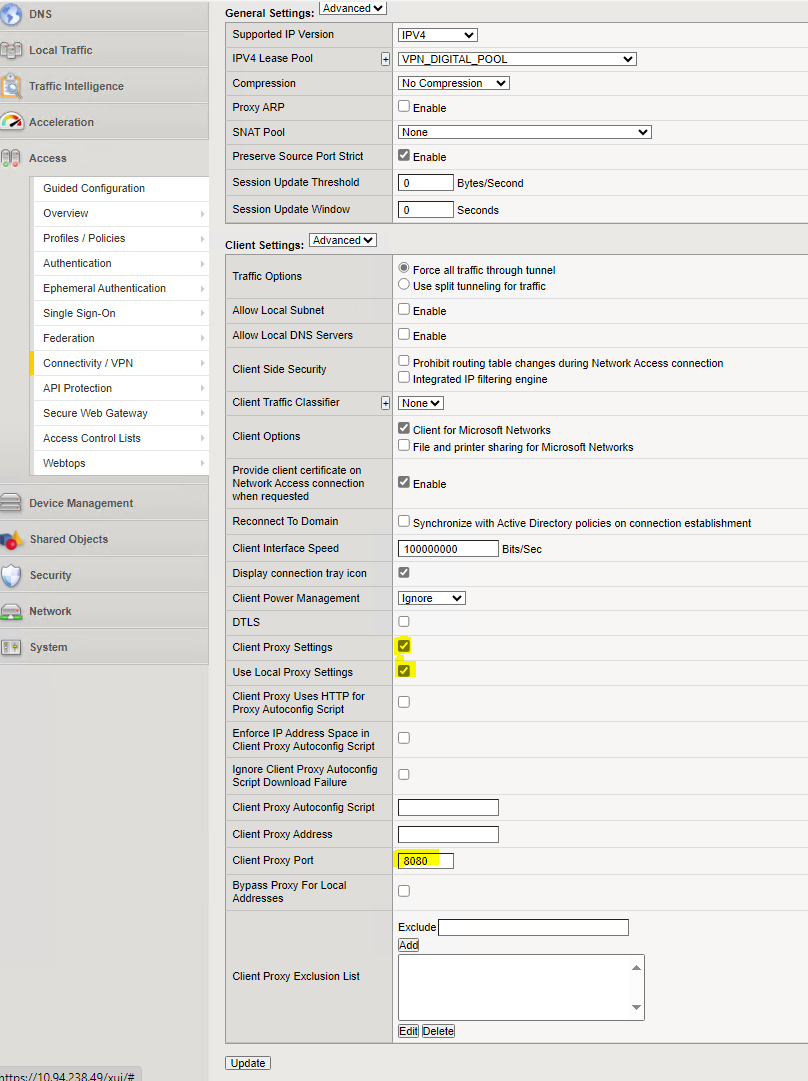
Task: Click the Update button
Action: tap(248, 1063)
